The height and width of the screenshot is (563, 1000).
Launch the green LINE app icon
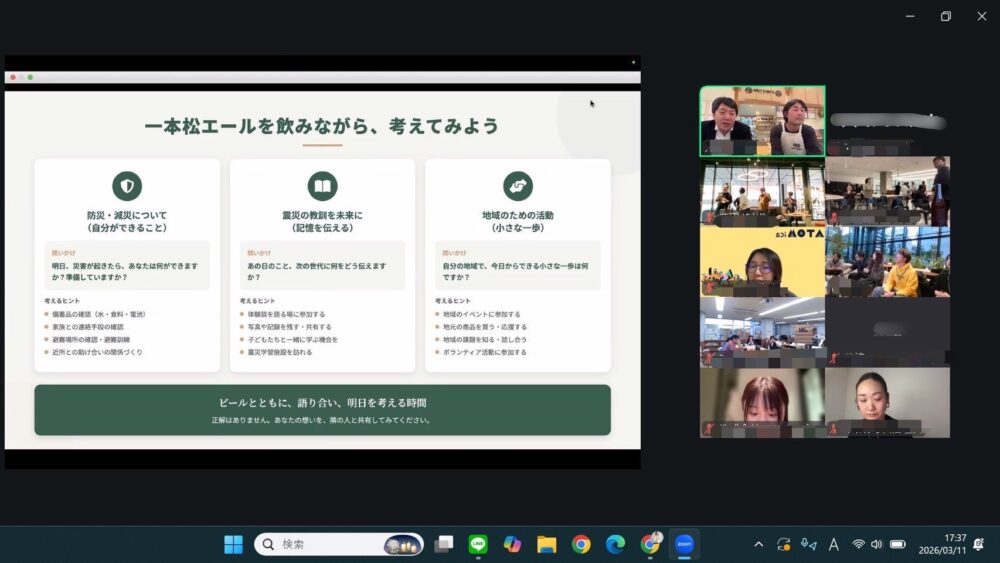tap(478, 544)
